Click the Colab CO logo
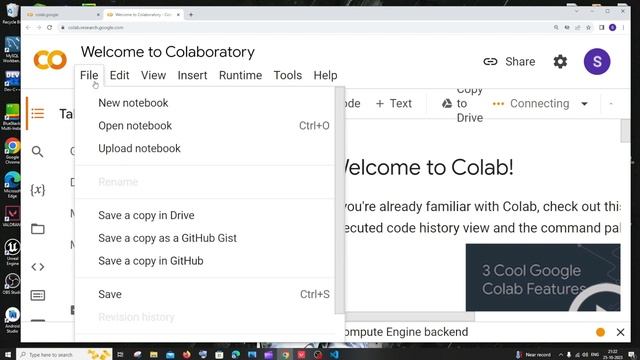640x360 pixels. (x=50, y=60)
